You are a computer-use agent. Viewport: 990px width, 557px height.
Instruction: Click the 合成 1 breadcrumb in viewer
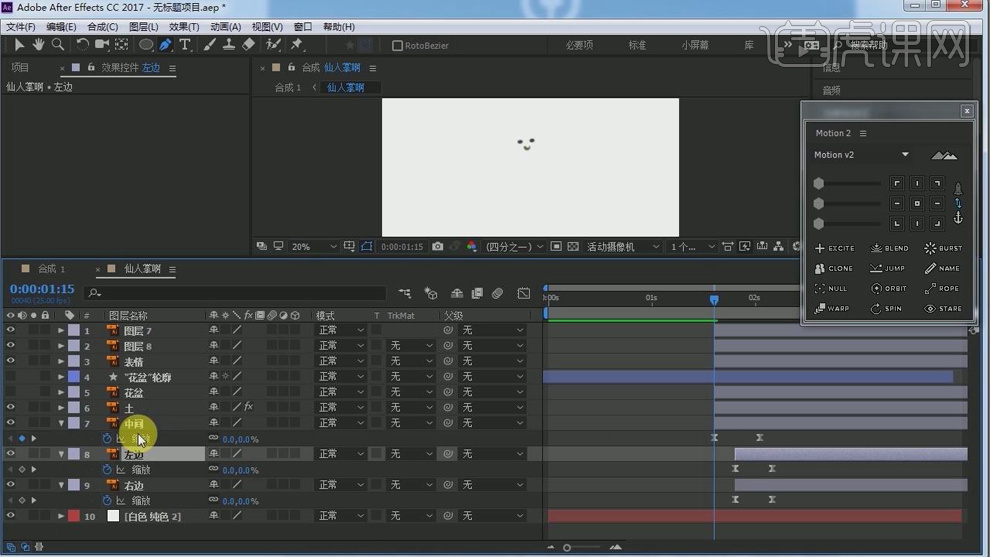[287, 87]
